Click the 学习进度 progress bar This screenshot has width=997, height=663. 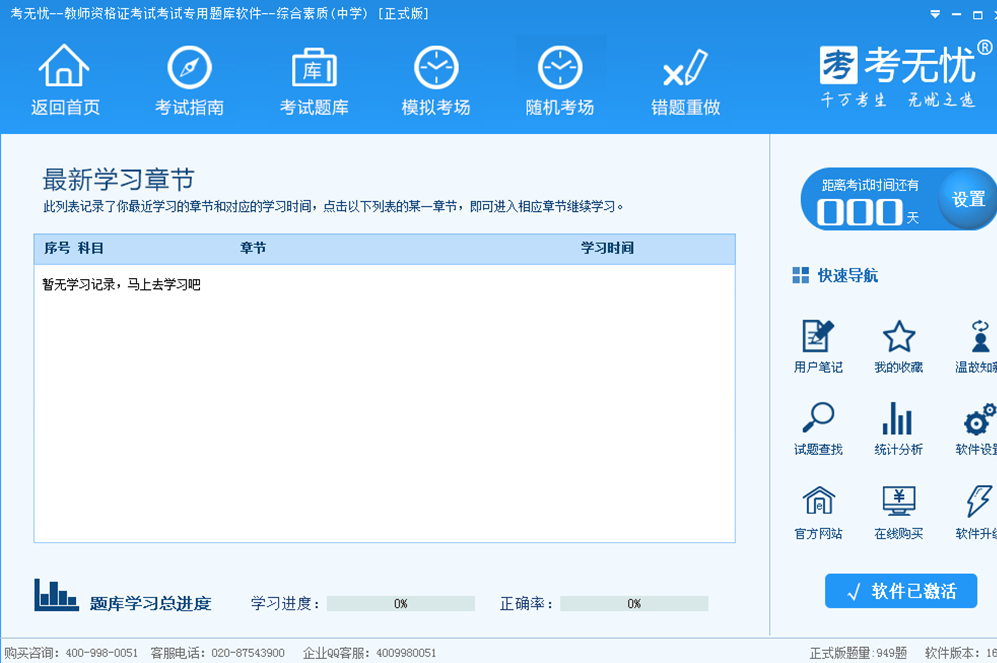[400, 604]
